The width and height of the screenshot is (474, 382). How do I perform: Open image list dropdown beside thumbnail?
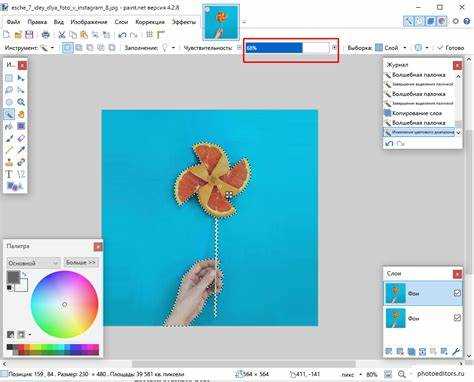(244, 22)
